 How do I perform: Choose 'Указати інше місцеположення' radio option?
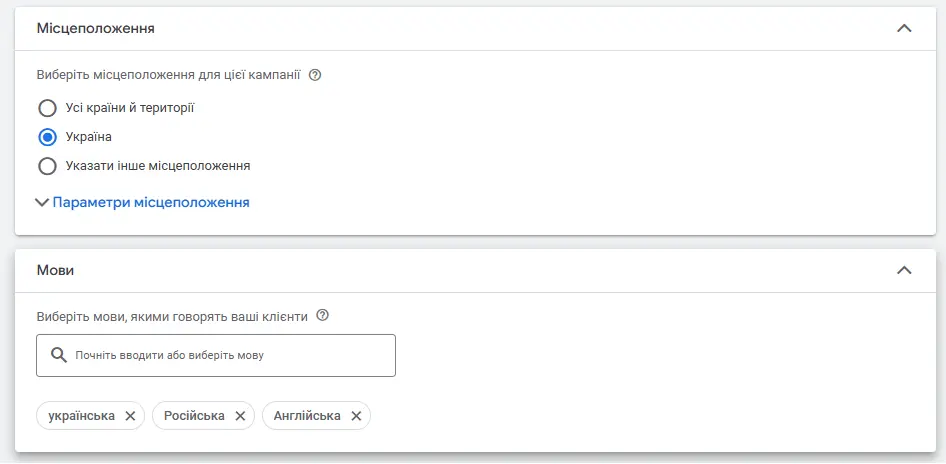pos(47,166)
